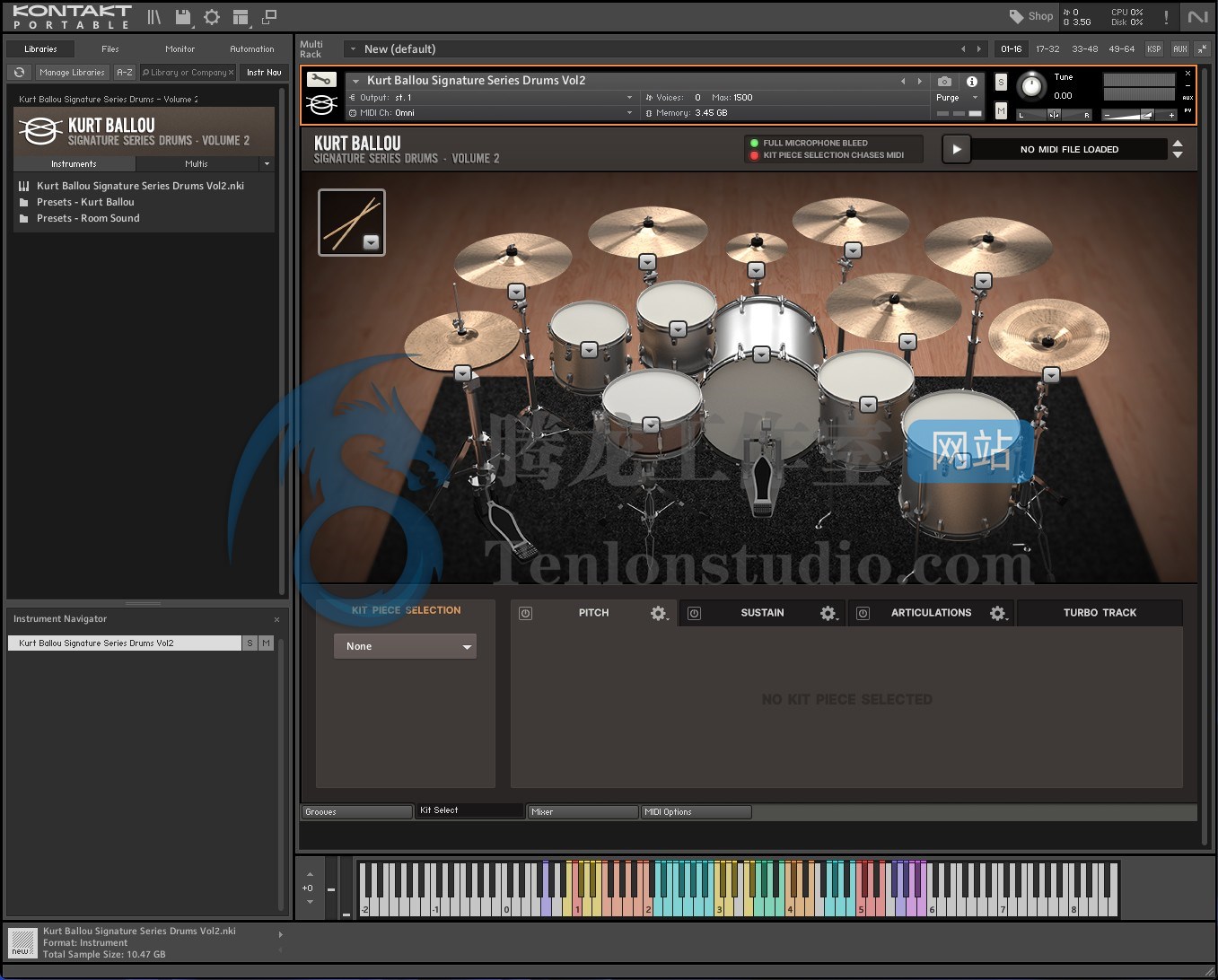Click the snapshot camera icon
Screen dimensions: 1218x980
tap(944, 81)
